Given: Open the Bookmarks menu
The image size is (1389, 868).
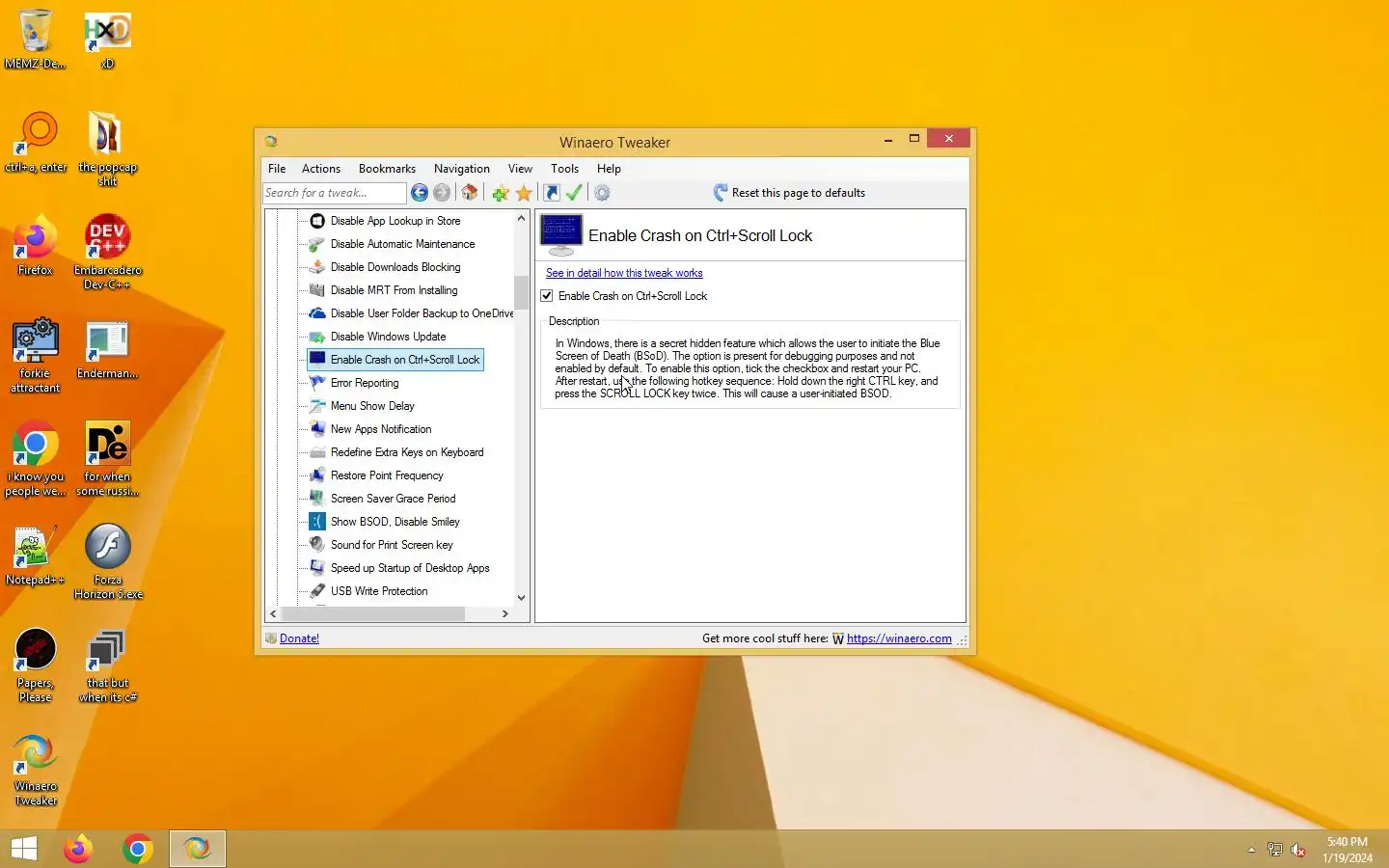Looking at the screenshot, I should 387,169.
